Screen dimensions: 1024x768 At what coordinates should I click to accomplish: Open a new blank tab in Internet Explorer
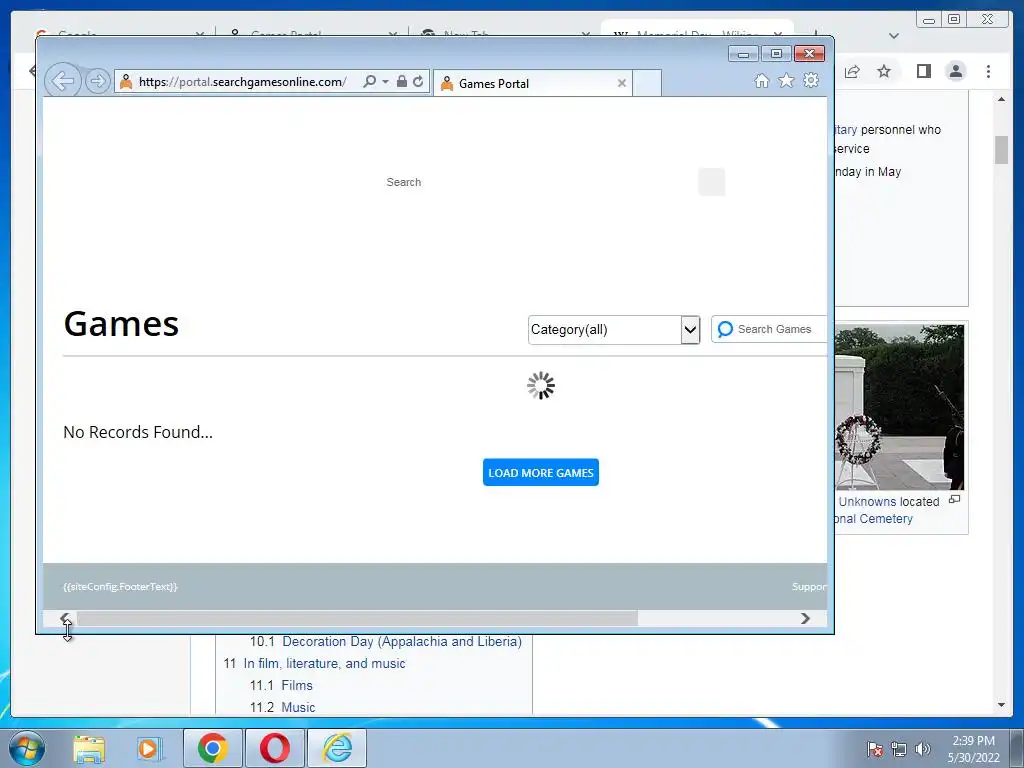click(x=647, y=84)
